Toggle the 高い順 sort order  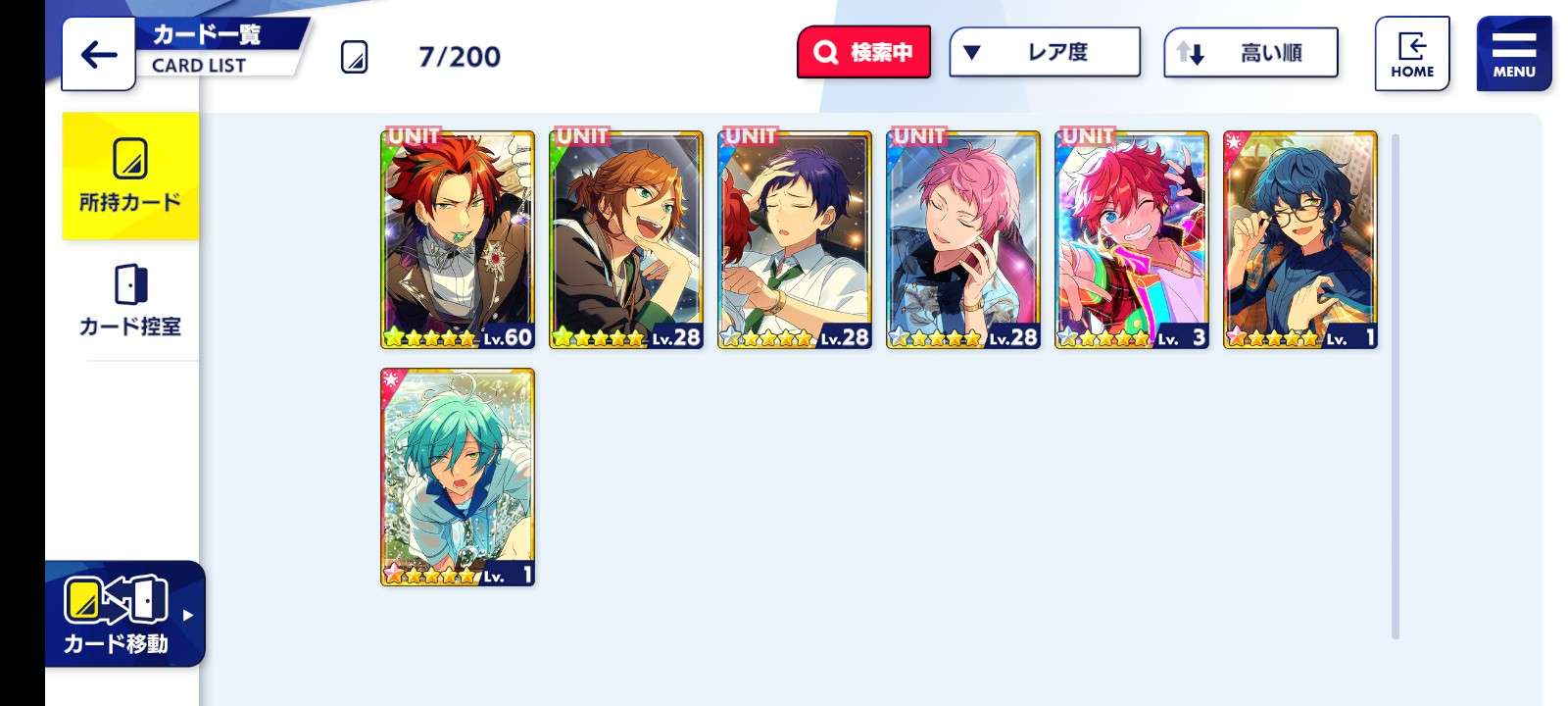tap(1250, 52)
